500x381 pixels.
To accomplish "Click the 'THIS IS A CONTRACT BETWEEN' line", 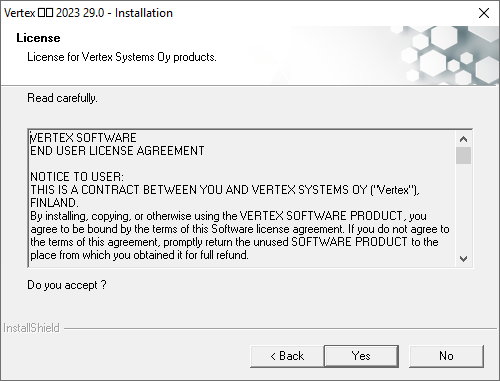I will tap(225, 190).
